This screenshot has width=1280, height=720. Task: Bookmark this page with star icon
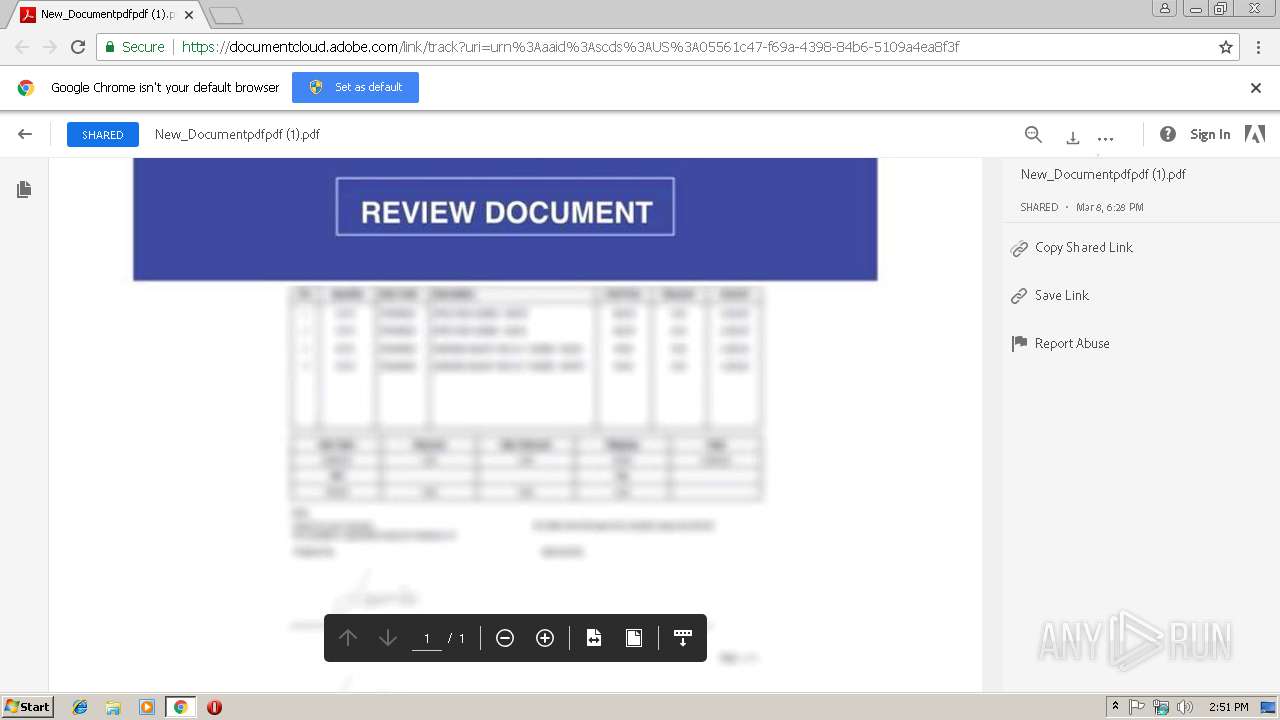(1226, 47)
